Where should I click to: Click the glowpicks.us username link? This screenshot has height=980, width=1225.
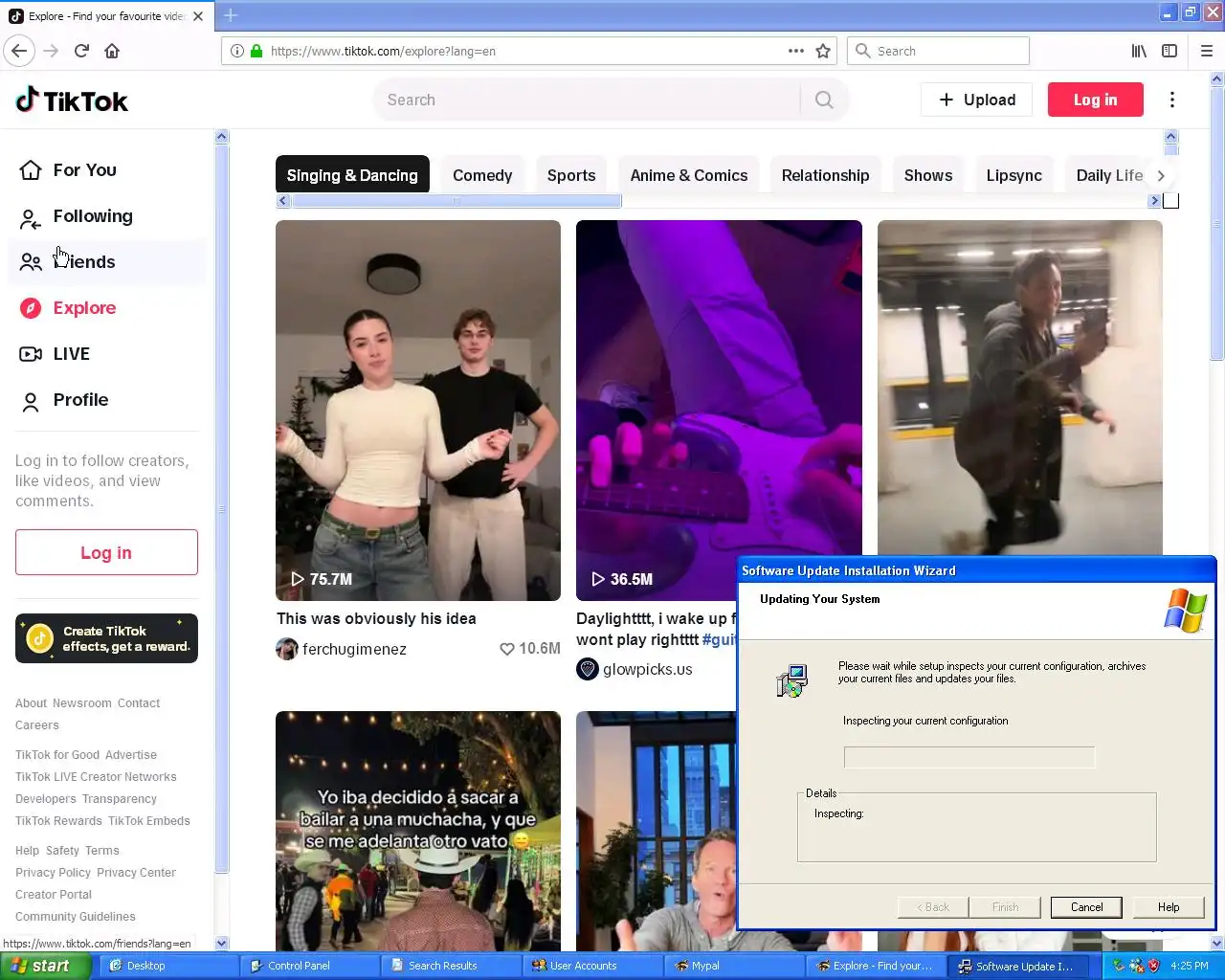pyautogui.click(x=647, y=669)
